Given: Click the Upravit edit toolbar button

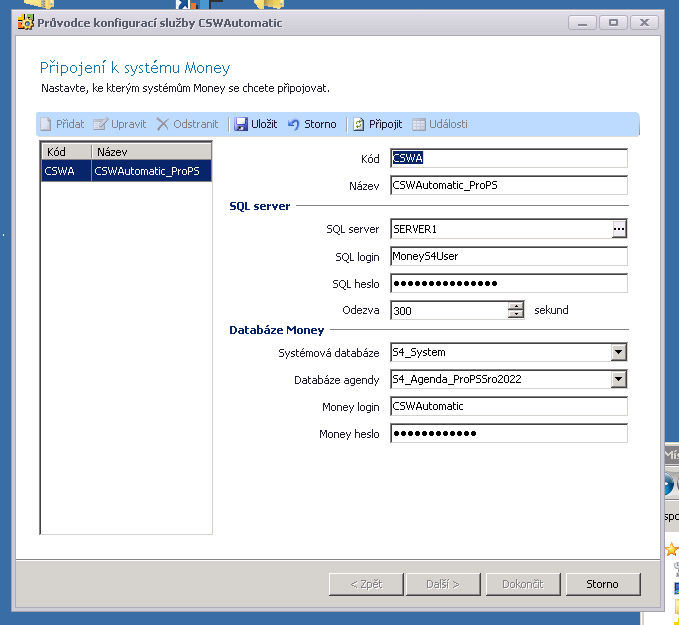Looking at the screenshot, I should tap(120, 124).
